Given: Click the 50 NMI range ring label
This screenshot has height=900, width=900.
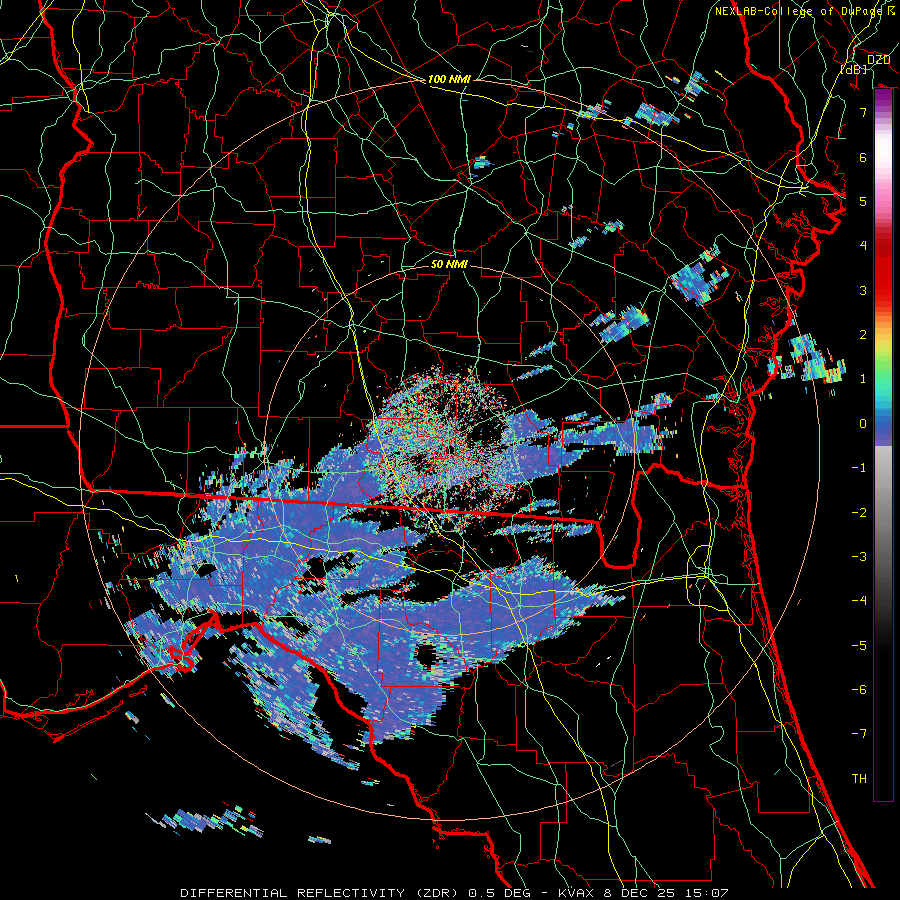Looking at the screenshot, I should (449, 264).
